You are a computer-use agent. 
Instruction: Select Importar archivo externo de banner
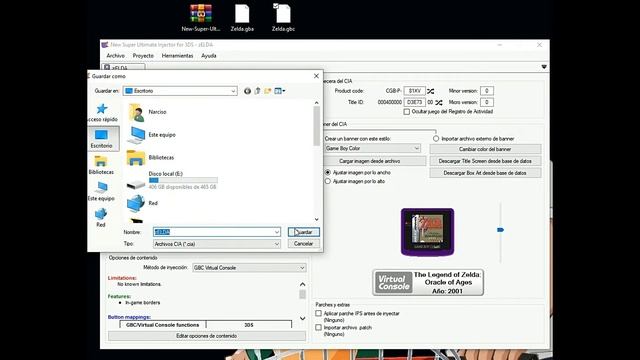[x=436, y=139]
